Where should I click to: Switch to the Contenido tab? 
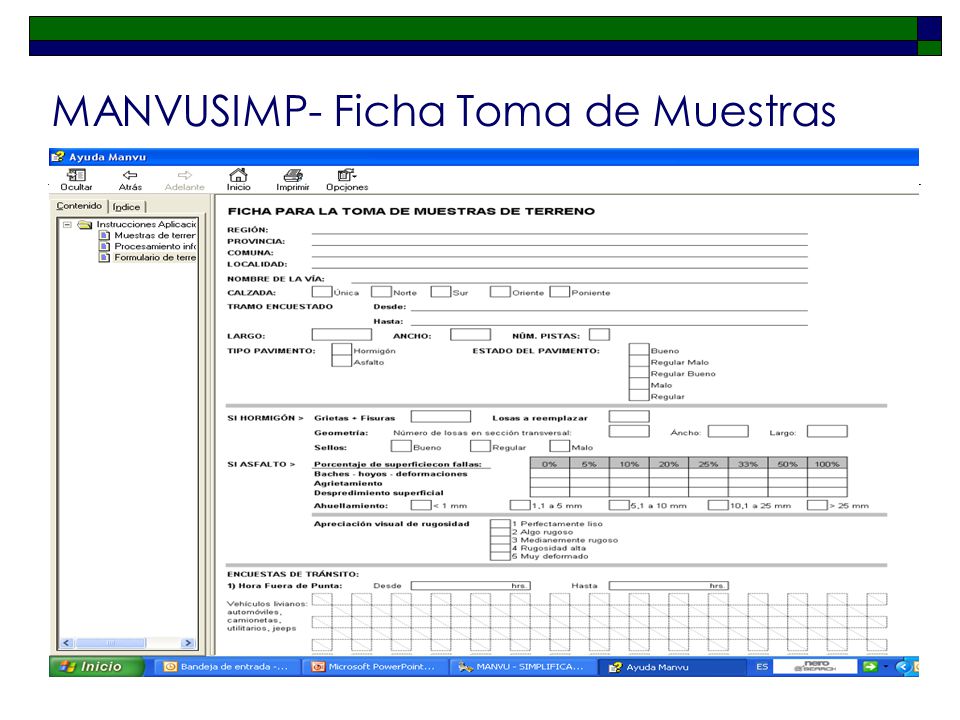[79, 206]
